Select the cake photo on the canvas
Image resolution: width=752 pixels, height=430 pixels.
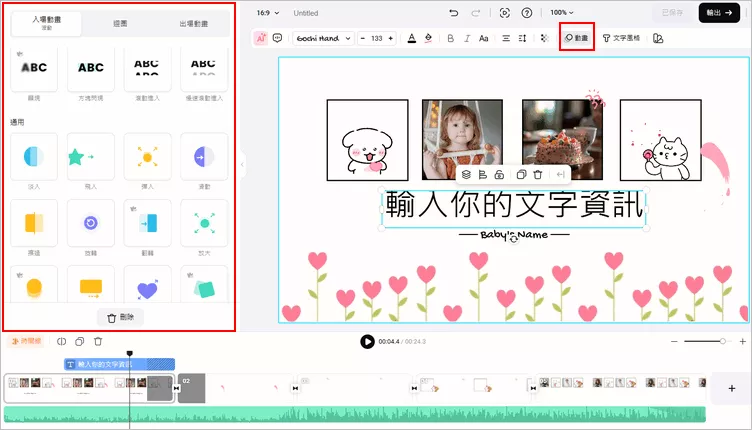point(562,139)
